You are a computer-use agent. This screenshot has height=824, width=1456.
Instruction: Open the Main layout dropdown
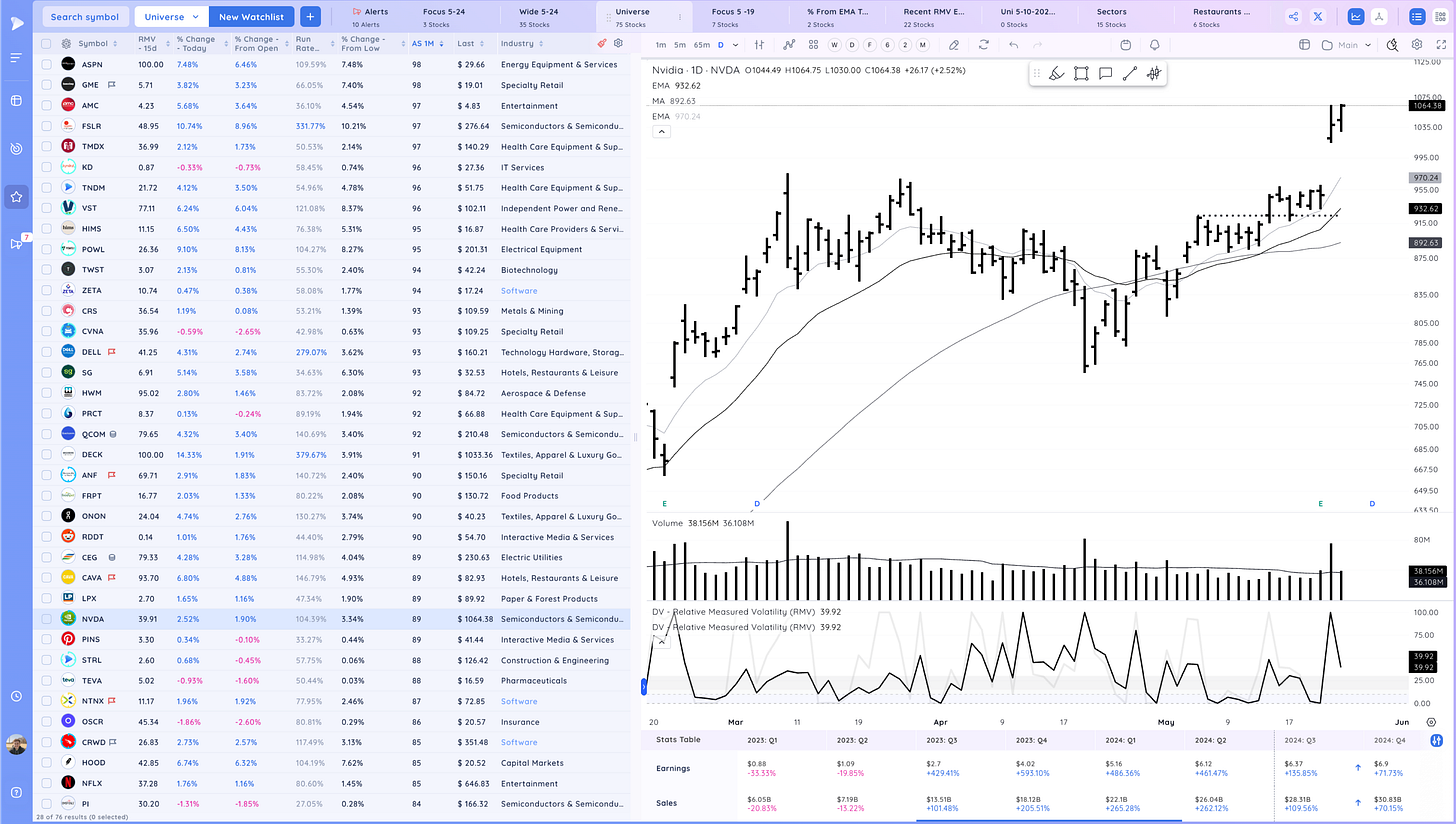click(1345, 45)
